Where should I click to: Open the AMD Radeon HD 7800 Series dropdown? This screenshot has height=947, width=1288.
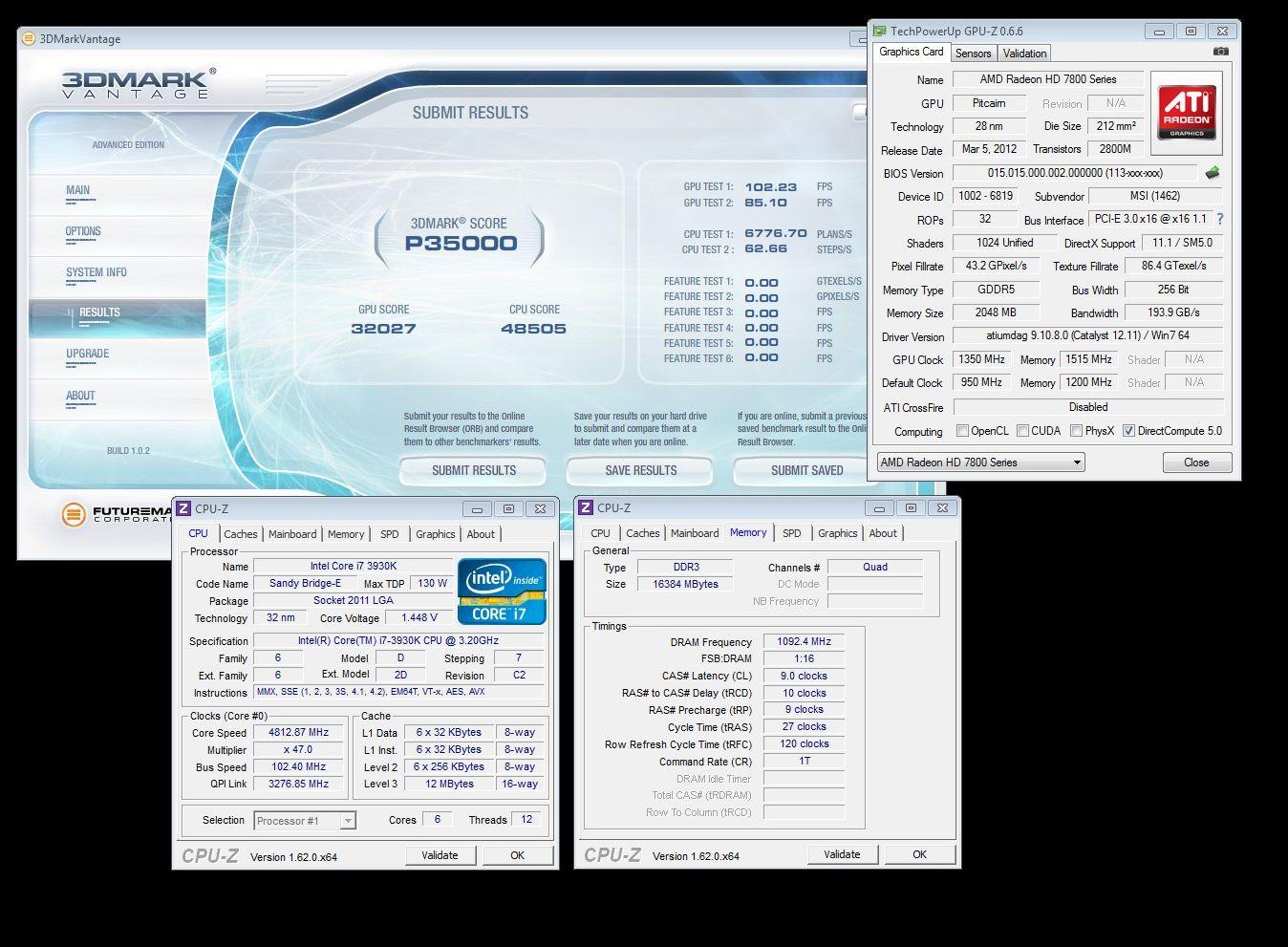[x=980, y=463]
